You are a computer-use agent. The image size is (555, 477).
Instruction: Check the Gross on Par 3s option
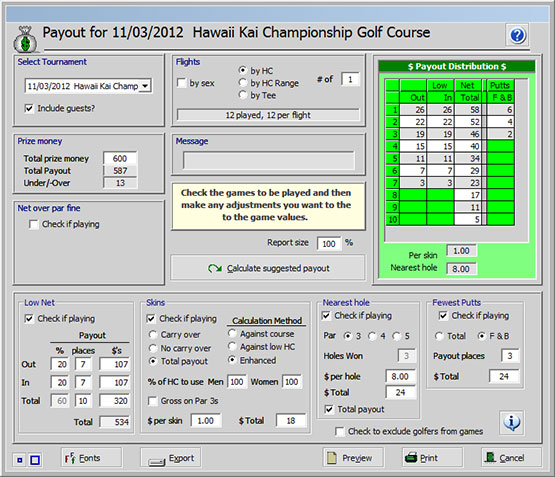[153, 401]
